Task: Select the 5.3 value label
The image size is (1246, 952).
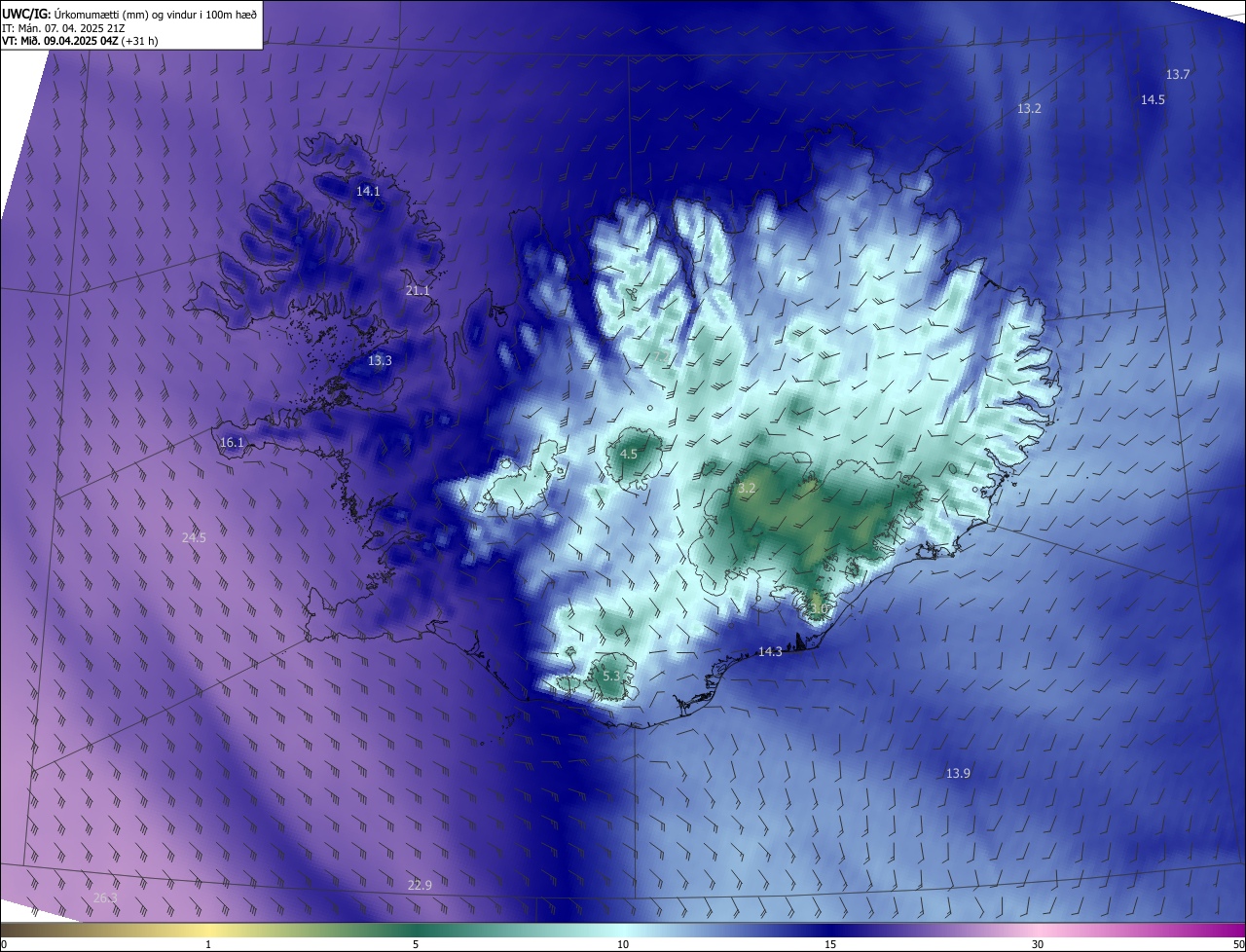Action: tap(611, 676)
